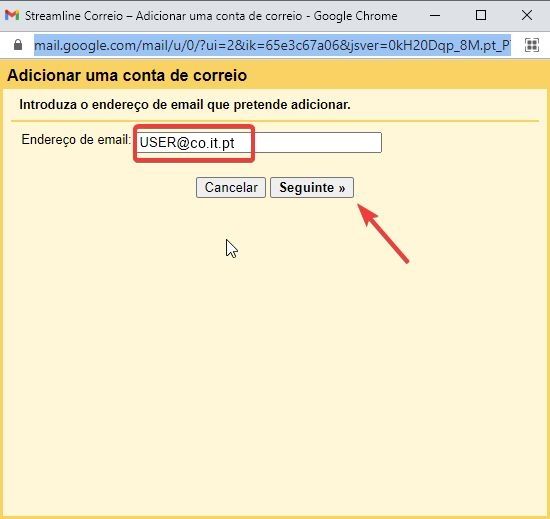Click the 'Adicionar uma conta de correio' heading
Image resolution: width=550 pixels, height=519 pixels.
(127, 75)
